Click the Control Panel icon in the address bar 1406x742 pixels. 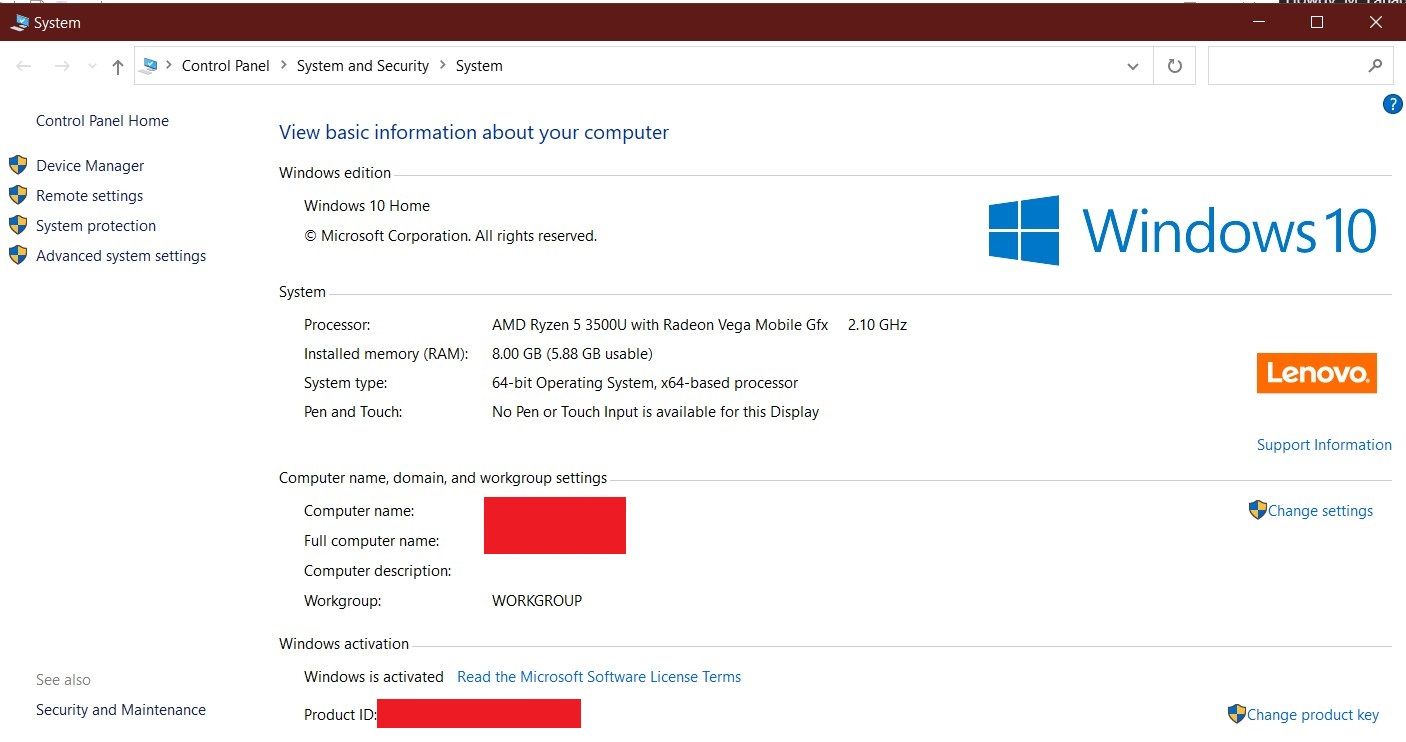pyautogui.click(x=152, y=65)
